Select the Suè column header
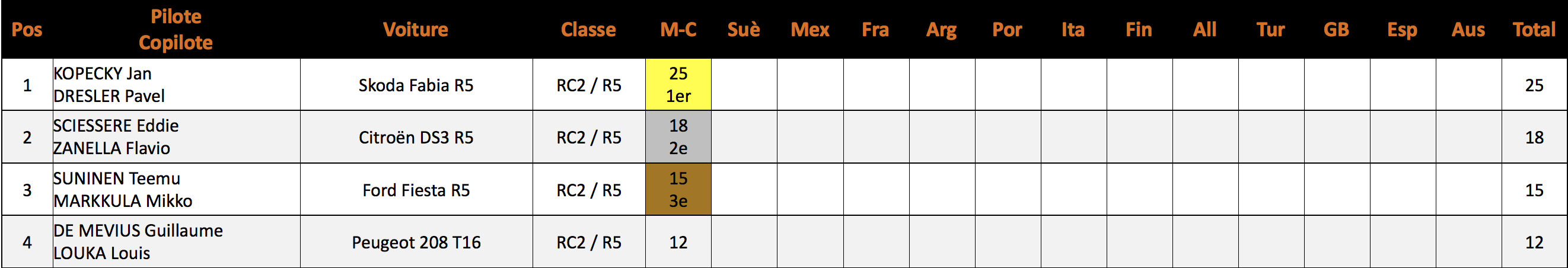The width and height of the screenshot is (1568, 268). 744,30
